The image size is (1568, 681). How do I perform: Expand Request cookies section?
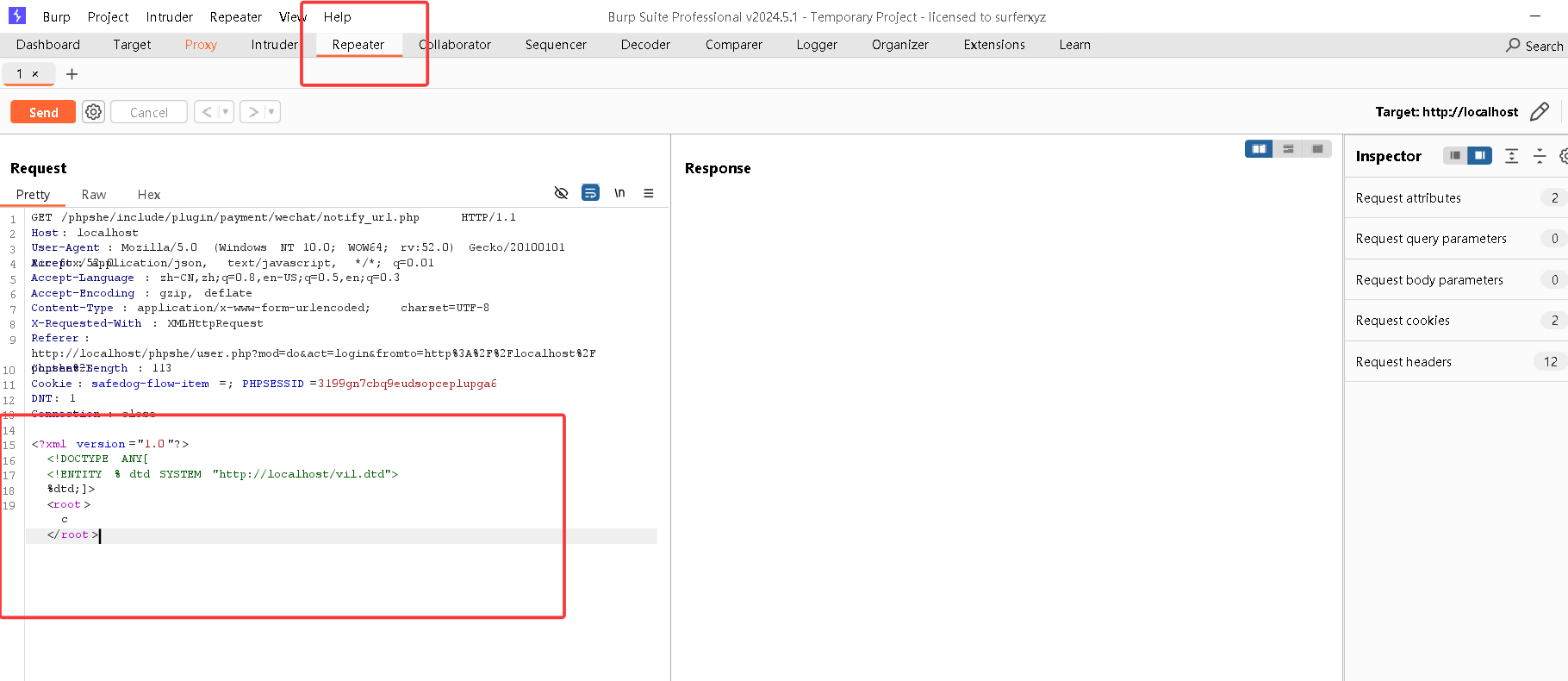point(1456,321)
